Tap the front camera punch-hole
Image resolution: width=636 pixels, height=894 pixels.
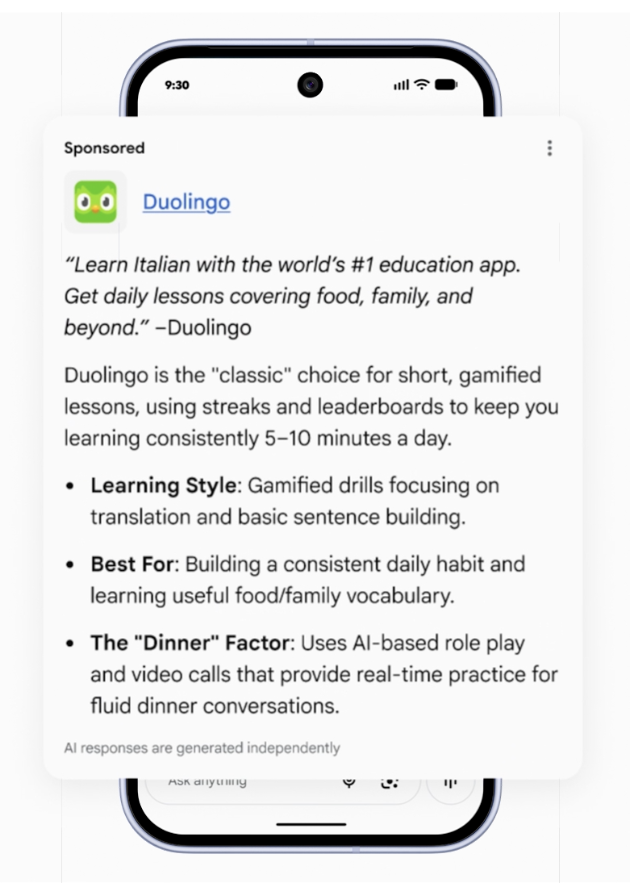coord(310,85)
